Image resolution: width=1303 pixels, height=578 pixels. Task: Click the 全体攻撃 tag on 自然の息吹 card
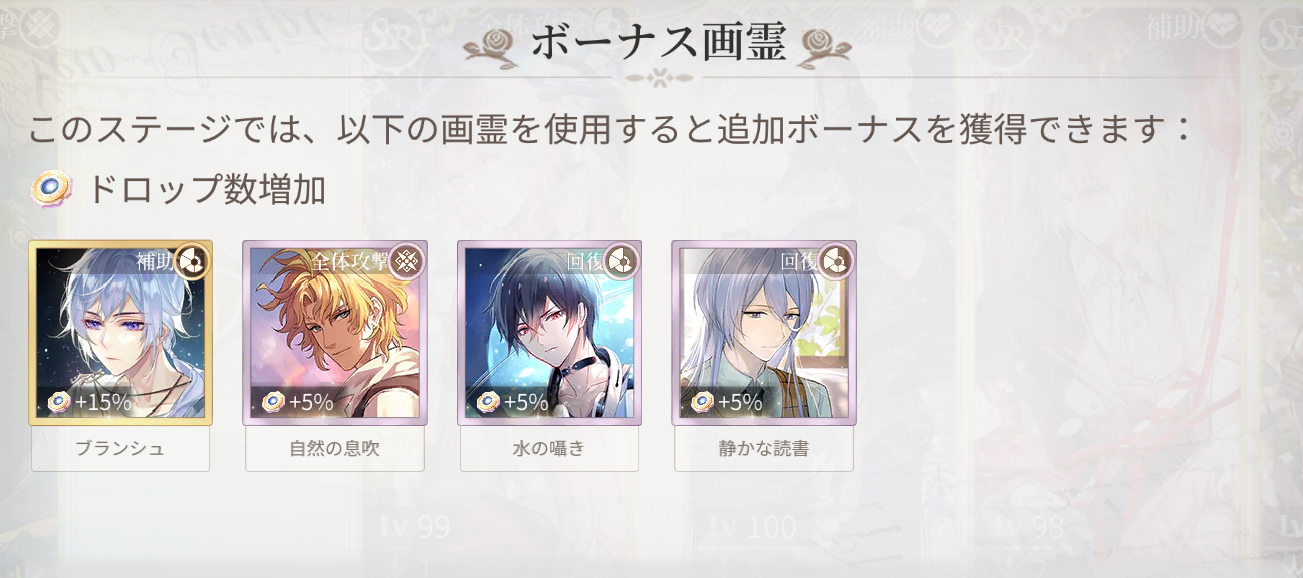pos(349,262)
